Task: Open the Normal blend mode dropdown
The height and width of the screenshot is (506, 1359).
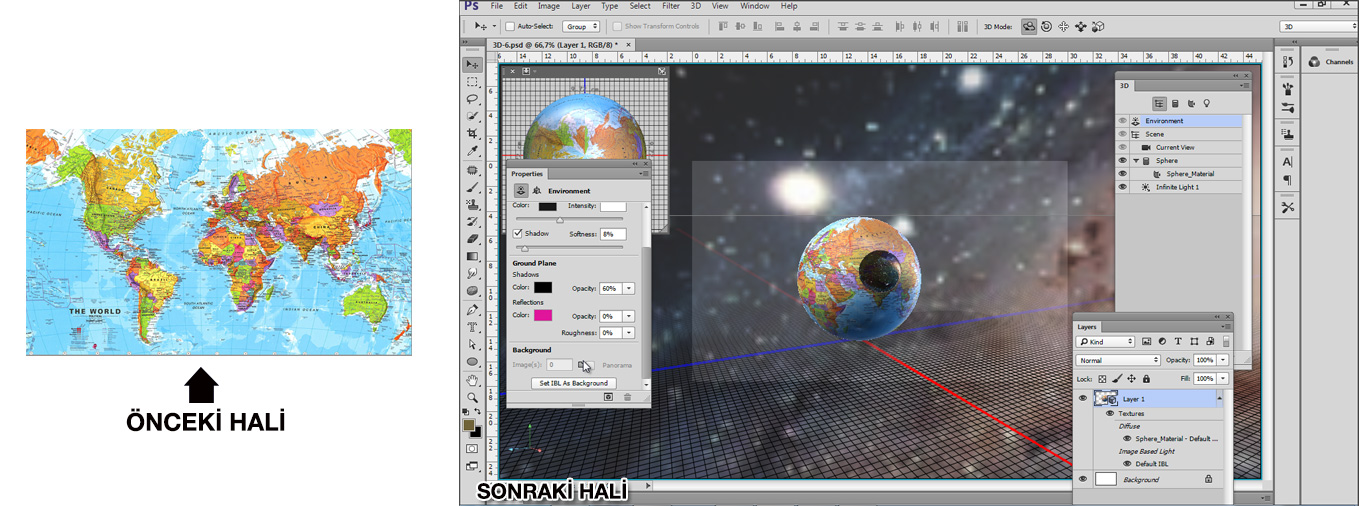Action: click(1118, 360)
